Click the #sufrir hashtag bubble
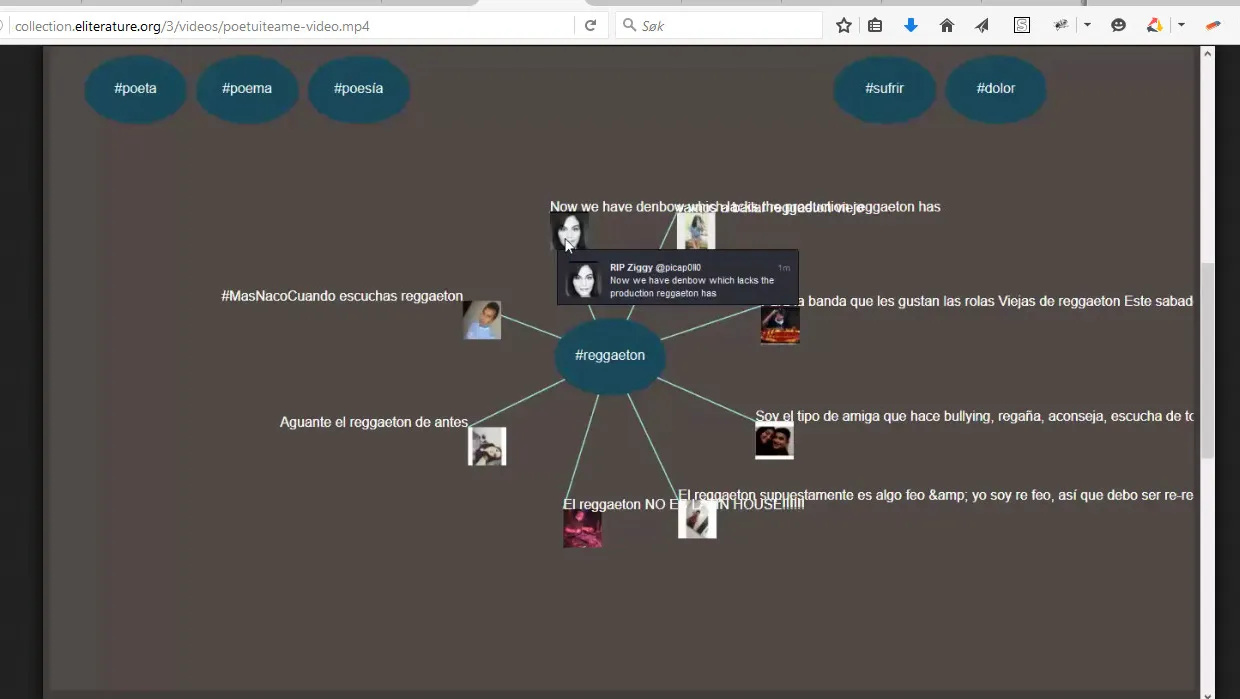This screenshot has width=1240, height=699. [884, 89]
